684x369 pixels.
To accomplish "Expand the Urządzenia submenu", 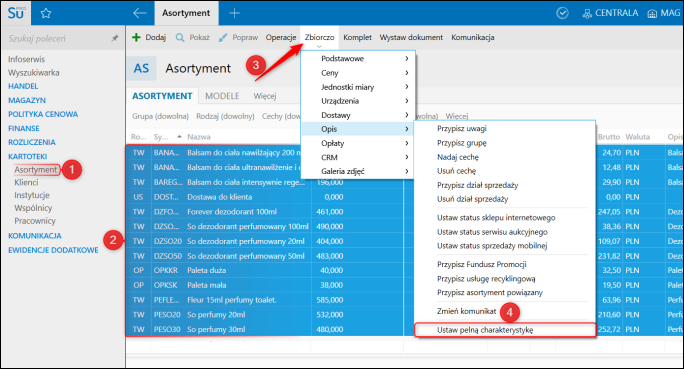I will (406, 101).
